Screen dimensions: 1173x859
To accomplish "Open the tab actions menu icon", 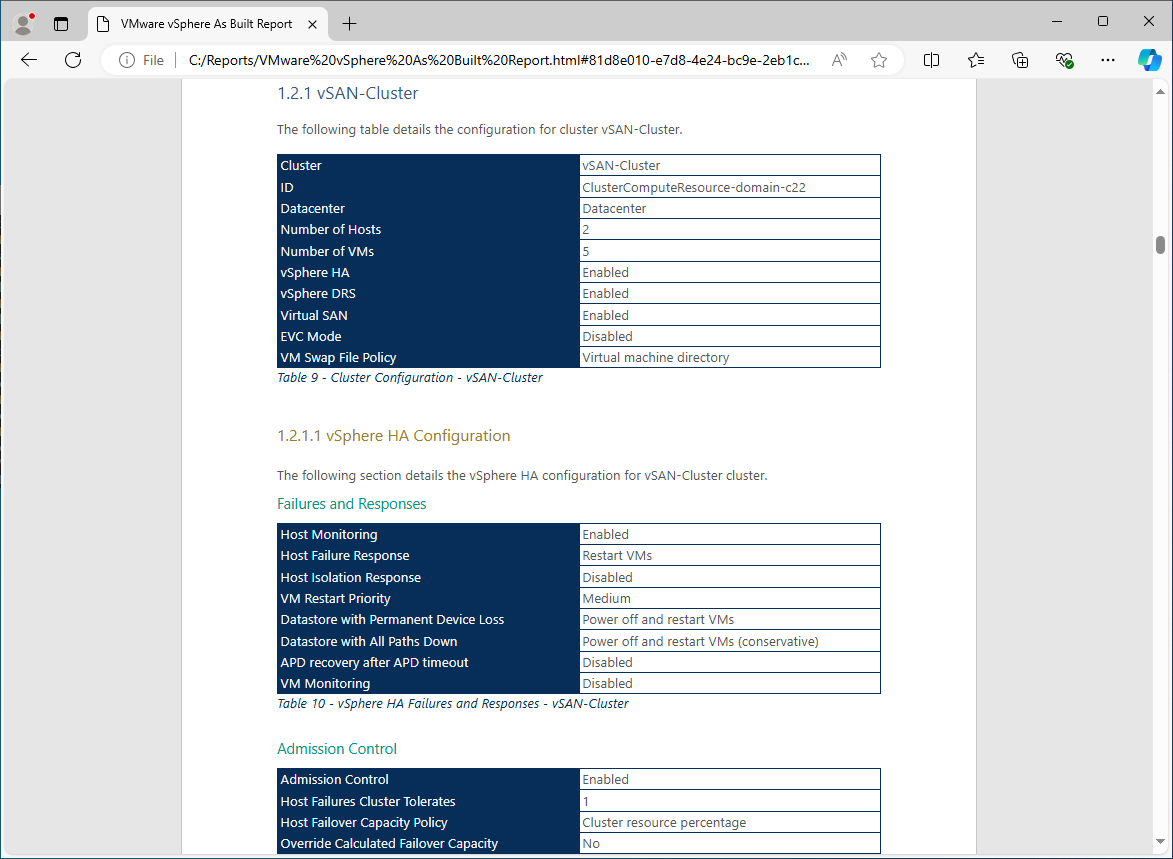I will coord(61,24).
